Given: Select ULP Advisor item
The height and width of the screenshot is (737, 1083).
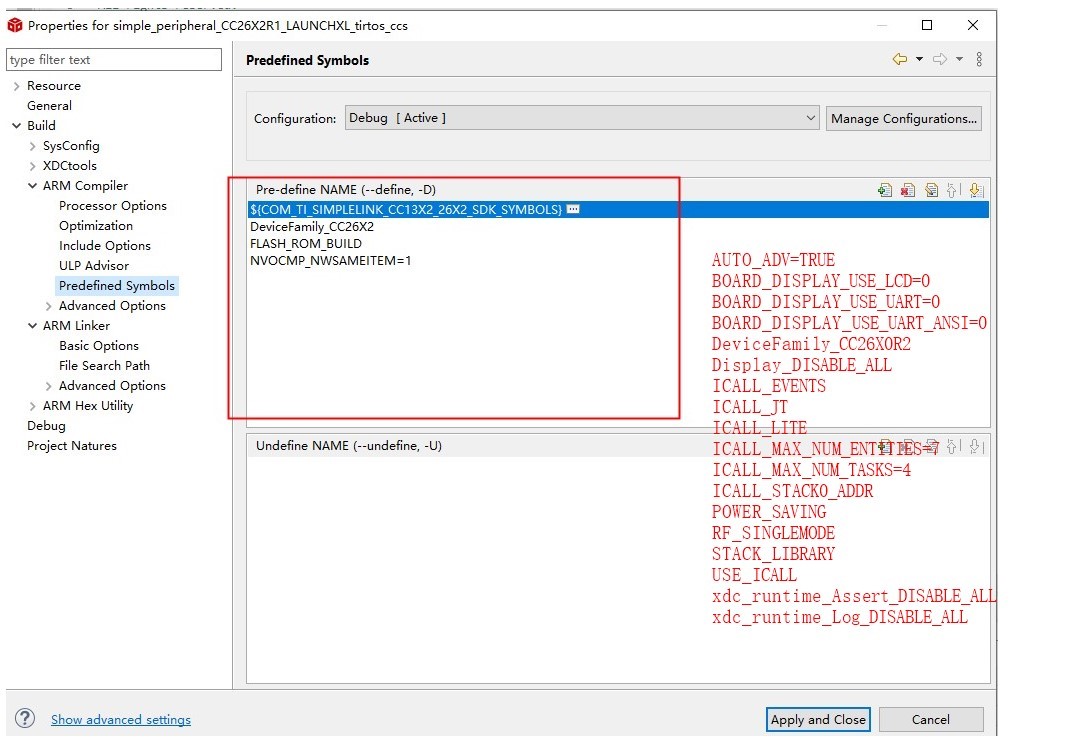Looking at the screenshot, I should (93, 266).
